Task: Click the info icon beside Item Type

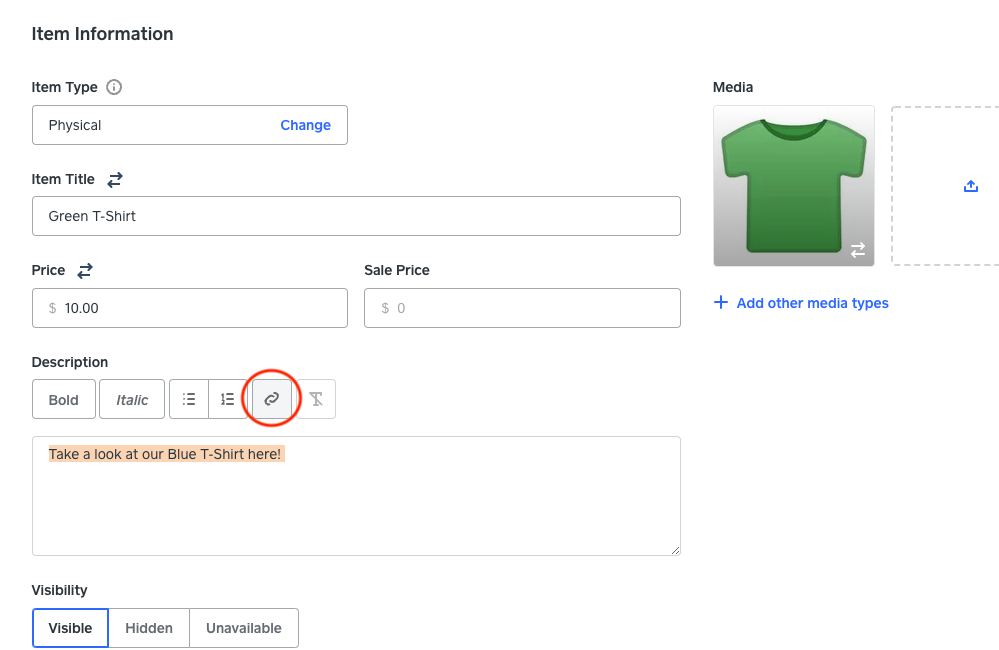Action: click(114, 87)
